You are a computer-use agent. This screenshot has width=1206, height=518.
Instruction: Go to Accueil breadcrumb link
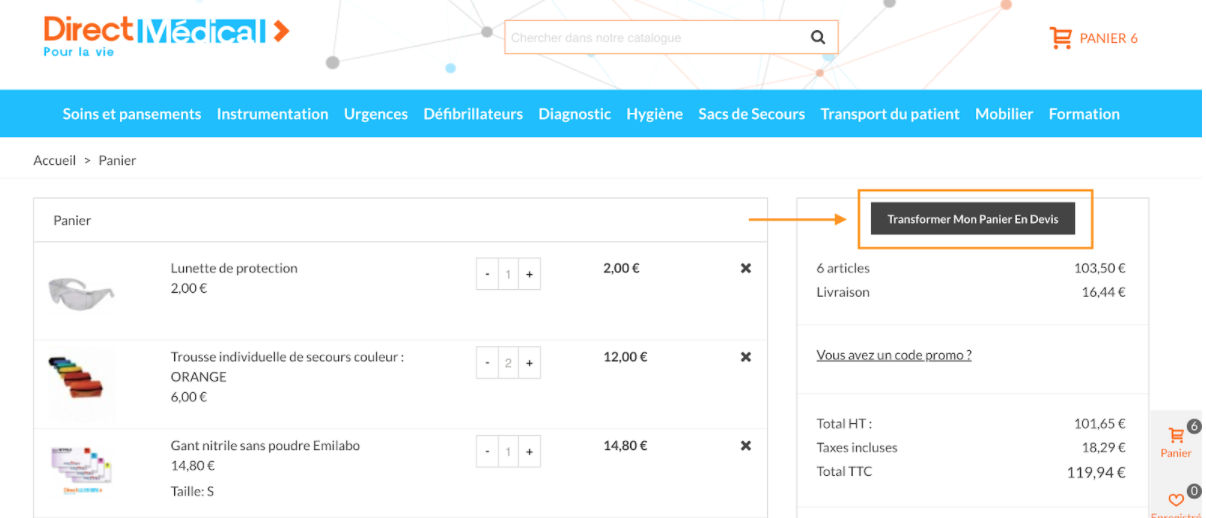pyautogui.click(x=55, y=160)
